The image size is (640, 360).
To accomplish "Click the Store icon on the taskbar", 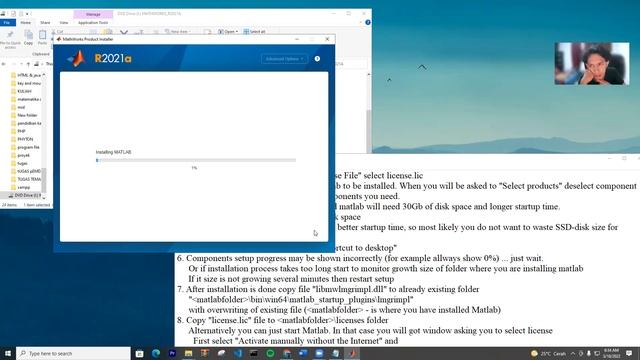I will [x=140, y=353].
